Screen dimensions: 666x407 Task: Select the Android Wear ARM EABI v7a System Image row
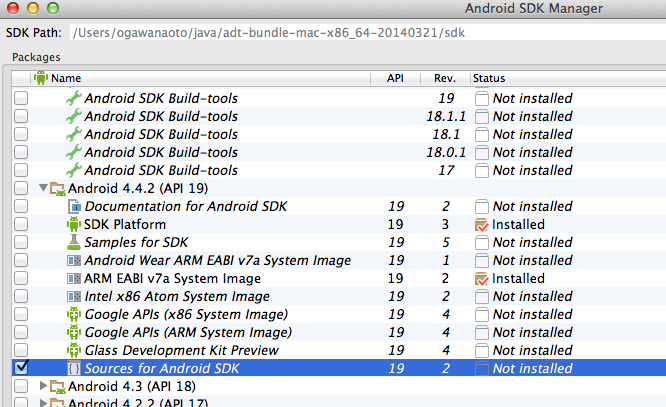(339, 260)
